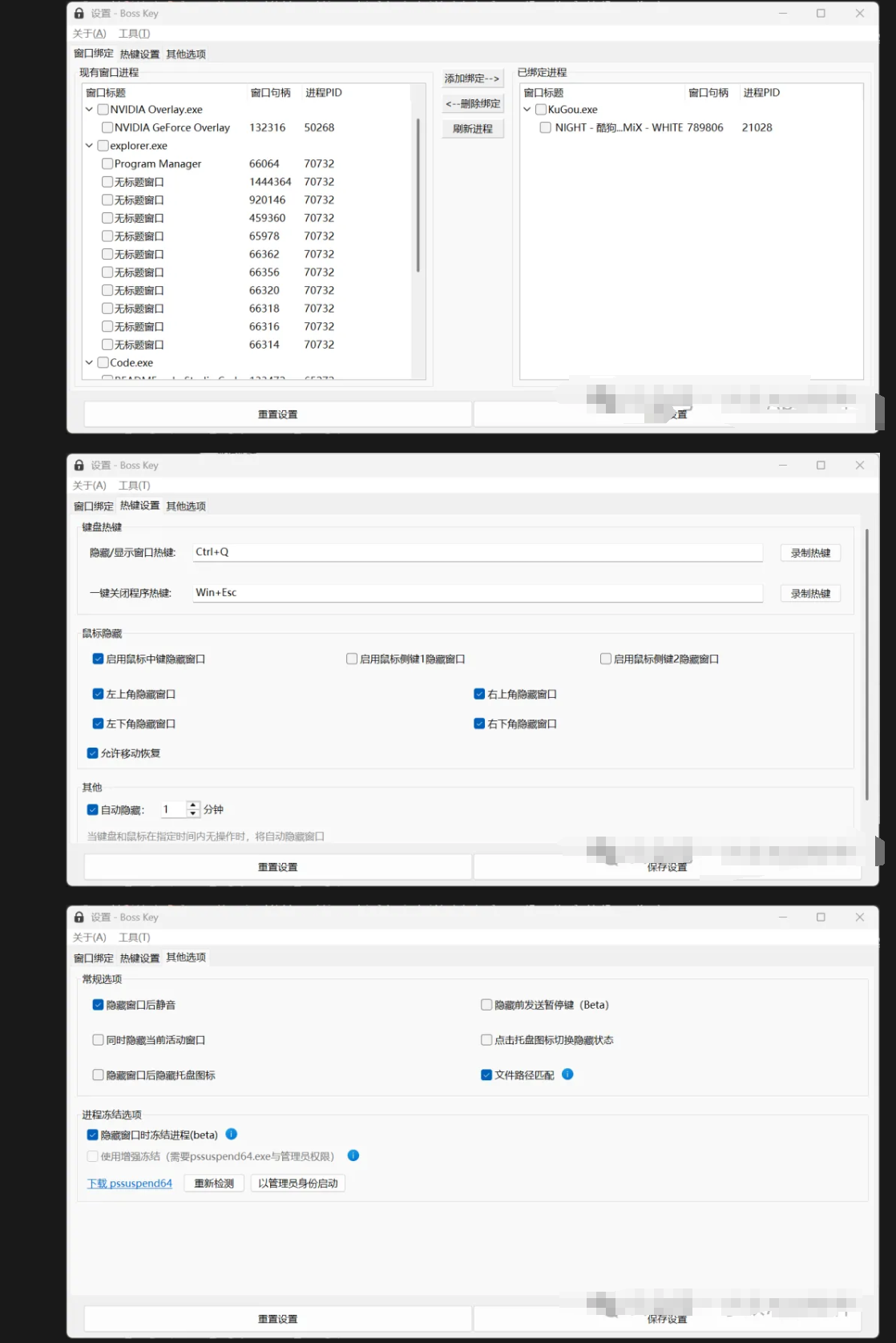Open 关于(A) menu in top window
The width and height of the screenshot is (896, 1343).
[x=90, y=34]
